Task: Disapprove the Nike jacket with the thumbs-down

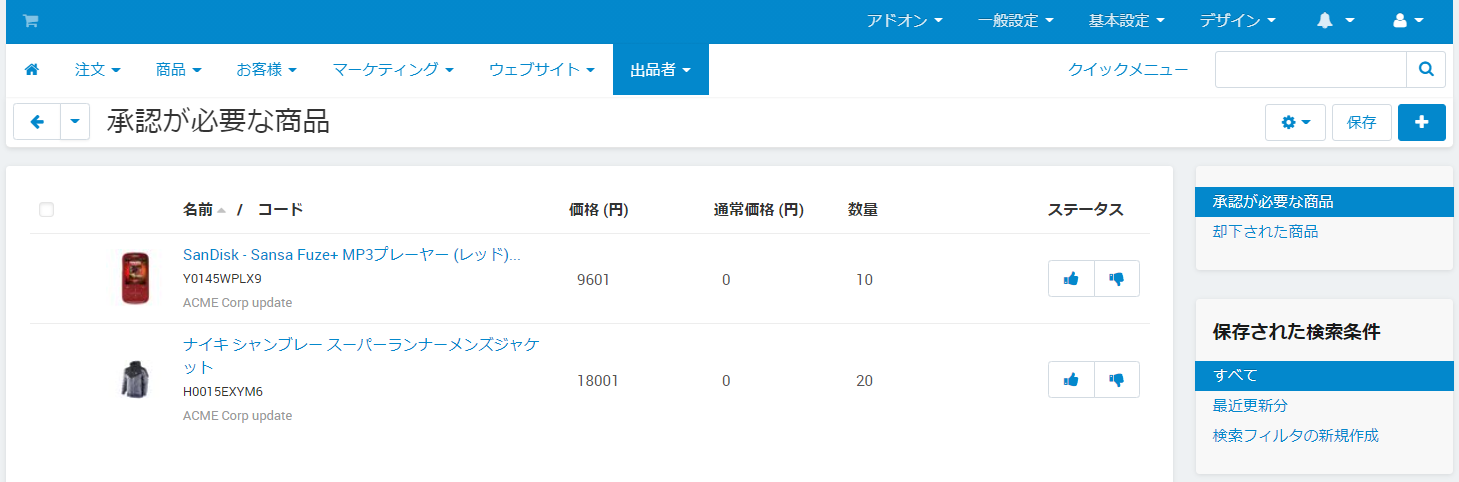Action: (1117, 380)
